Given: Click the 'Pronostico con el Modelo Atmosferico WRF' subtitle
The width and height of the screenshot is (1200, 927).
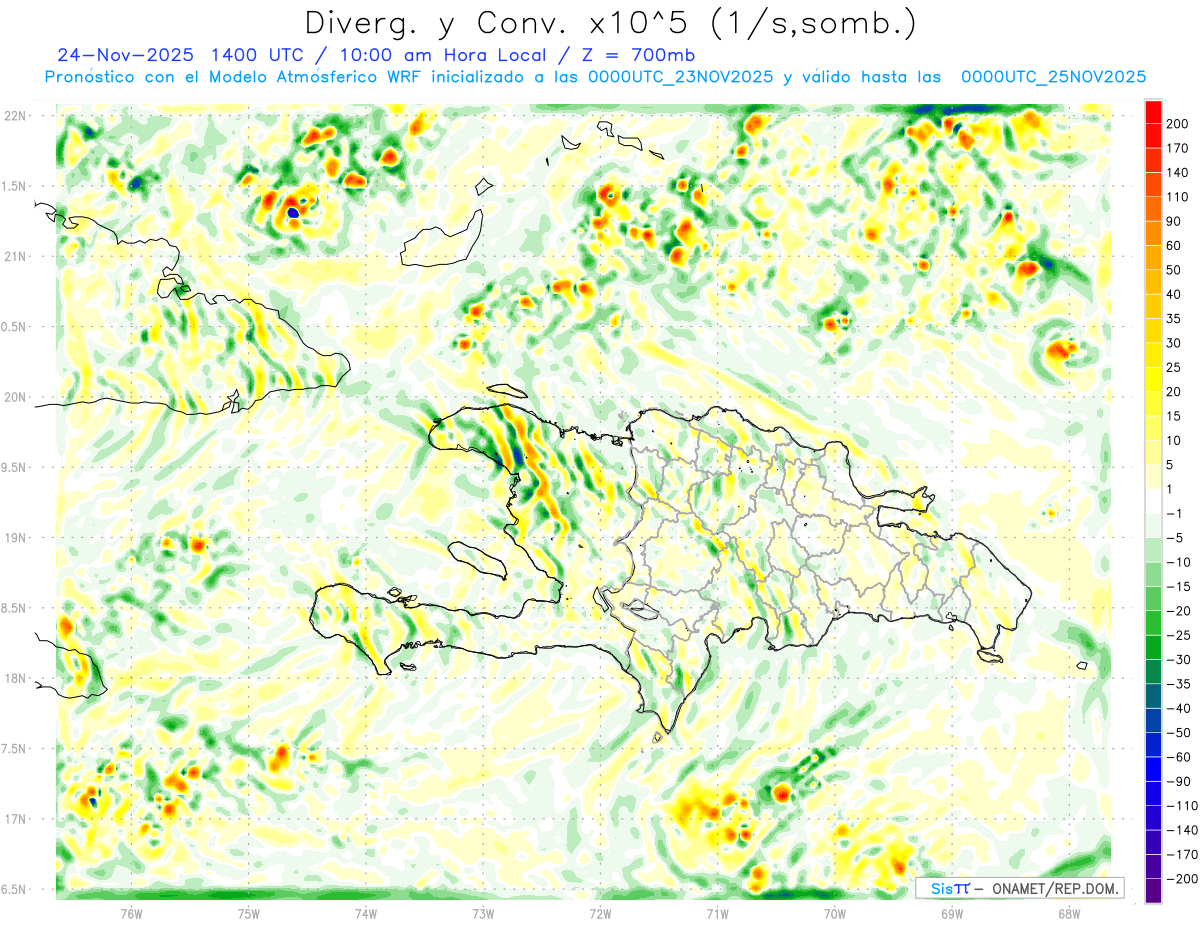Looking at the screenshot, I should 233,77.
